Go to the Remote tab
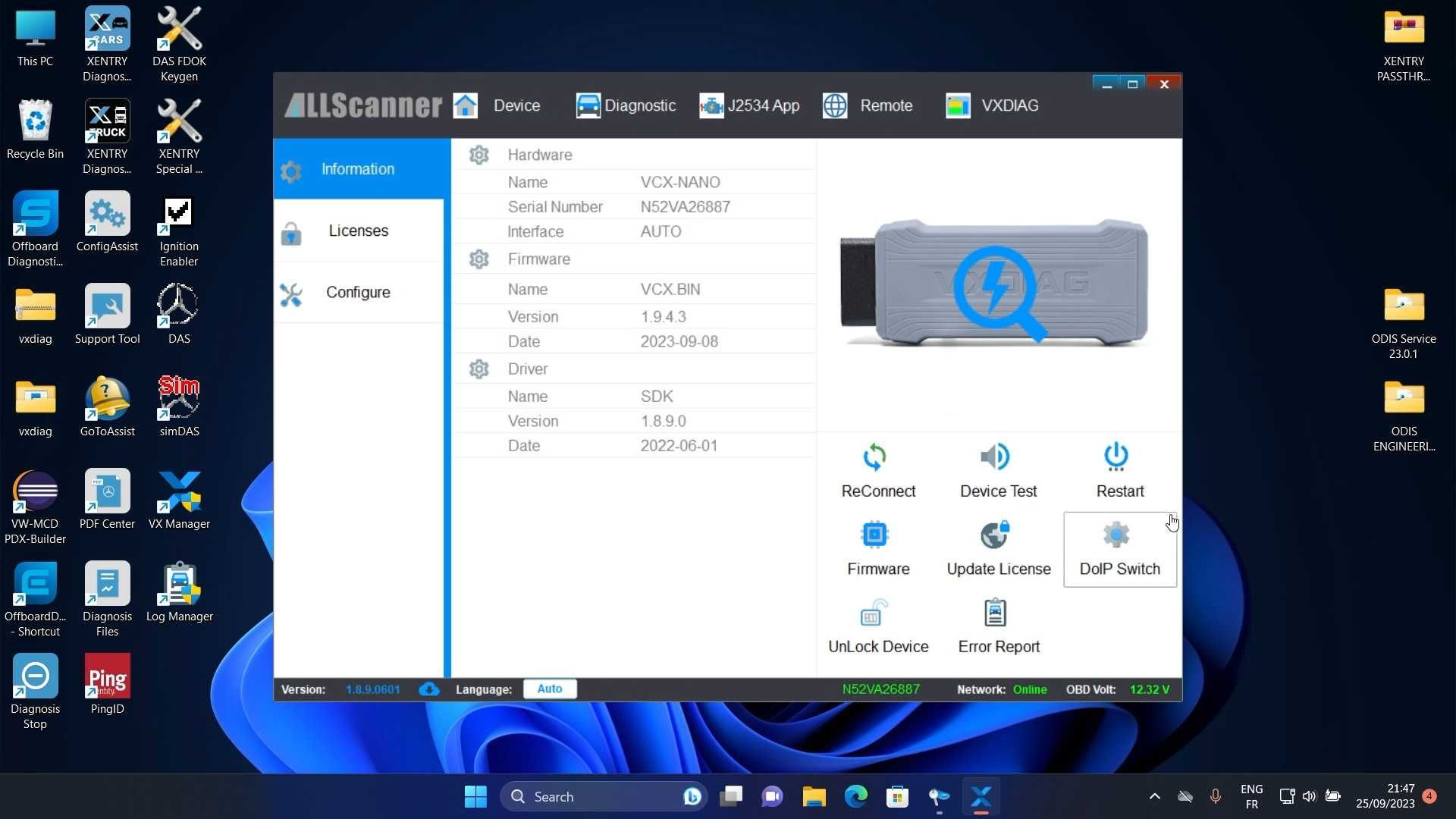The width and height of the screenshot is (1456, 819). pos(868,105)
